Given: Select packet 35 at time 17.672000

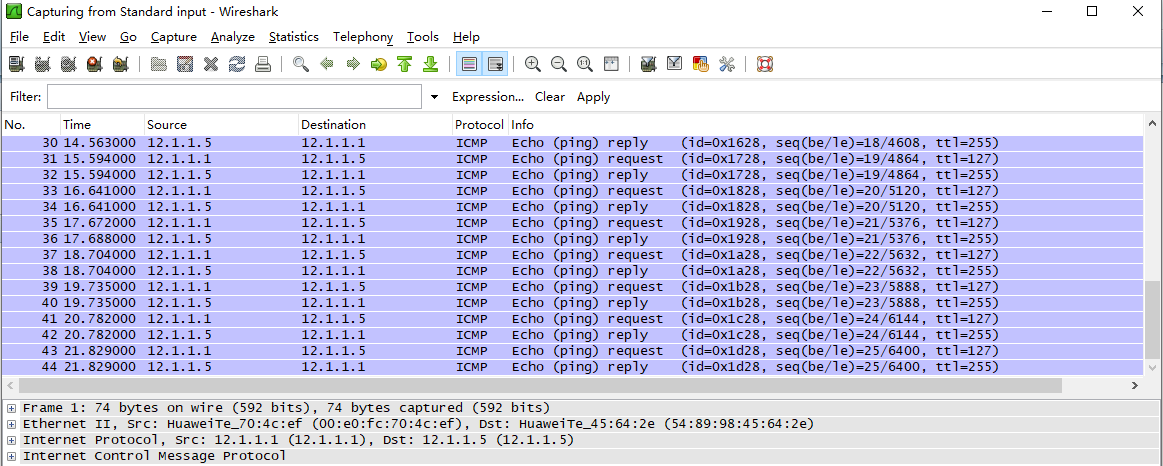Looking at the screenshot, I should [x=572, y=223].
